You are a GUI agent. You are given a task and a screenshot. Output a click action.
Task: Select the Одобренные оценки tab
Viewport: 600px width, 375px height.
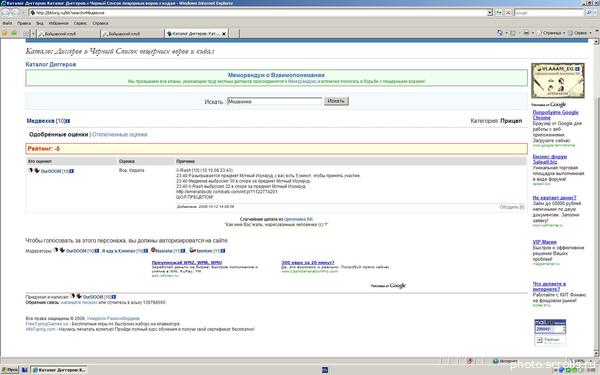59,135
